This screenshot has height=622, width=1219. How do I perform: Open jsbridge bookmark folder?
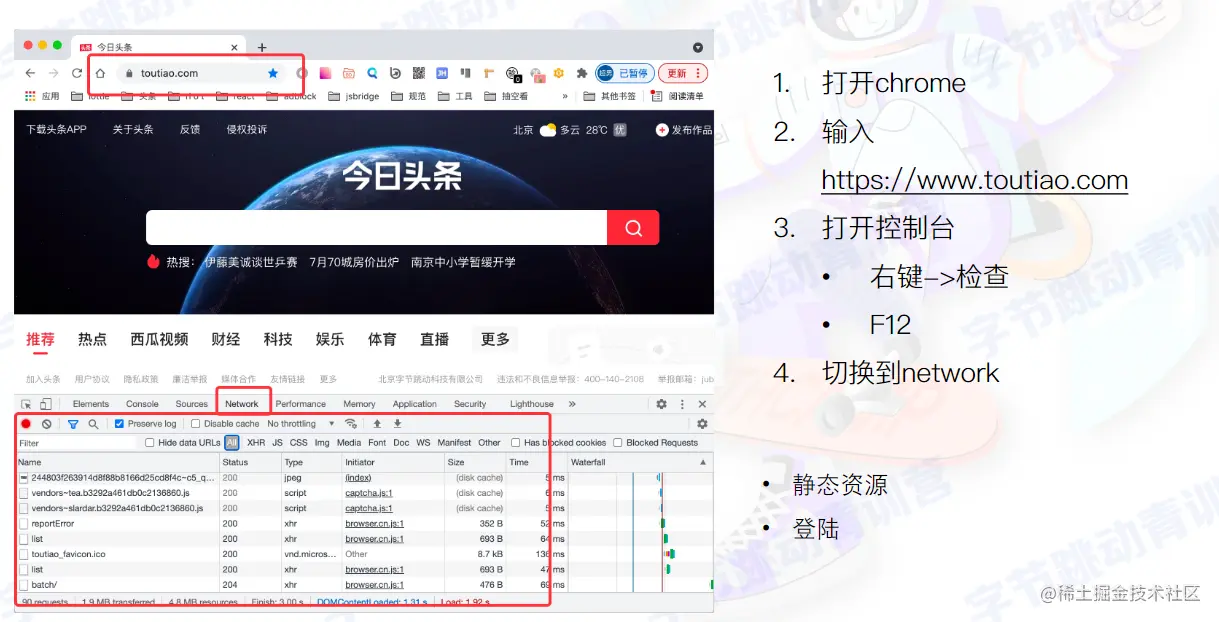click(354, 97)
